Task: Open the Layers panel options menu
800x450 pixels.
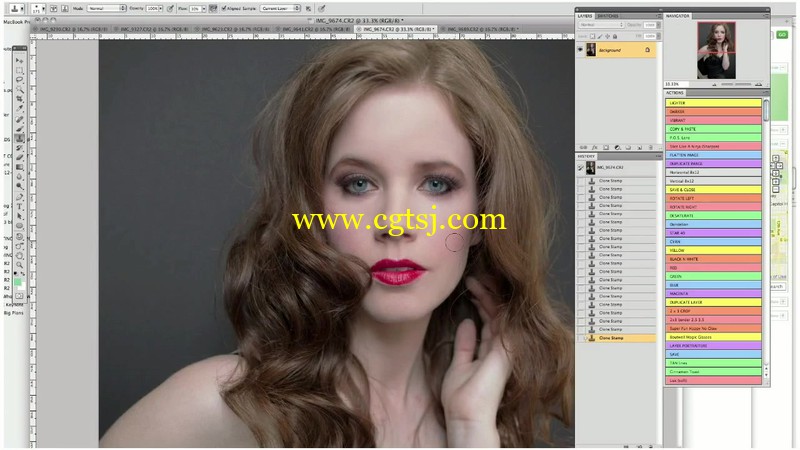Action: (658, 16)
